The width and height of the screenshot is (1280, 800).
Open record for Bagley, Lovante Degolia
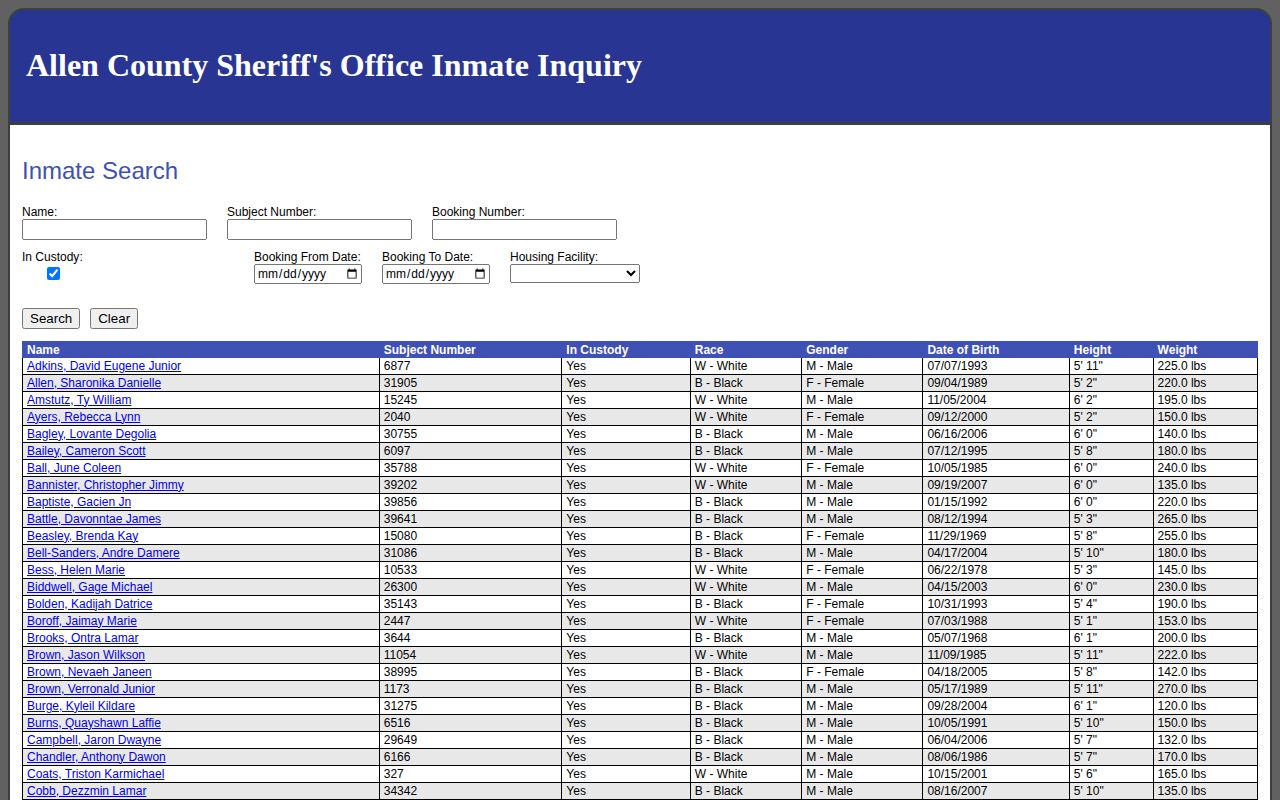(x=91, y=434)
